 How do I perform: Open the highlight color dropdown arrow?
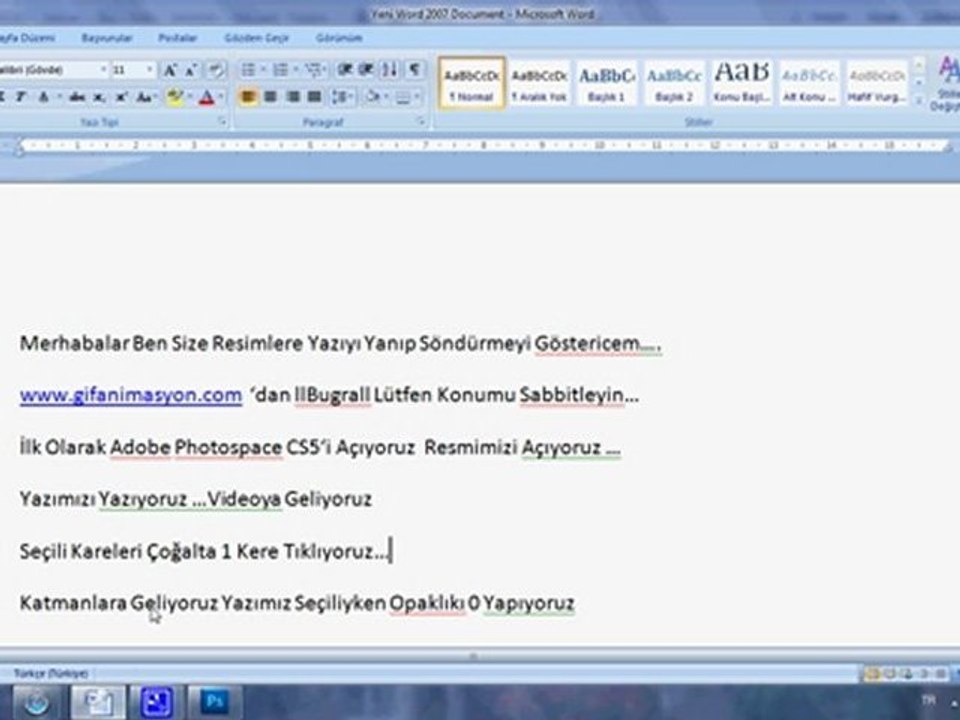(x=190, y=97)
